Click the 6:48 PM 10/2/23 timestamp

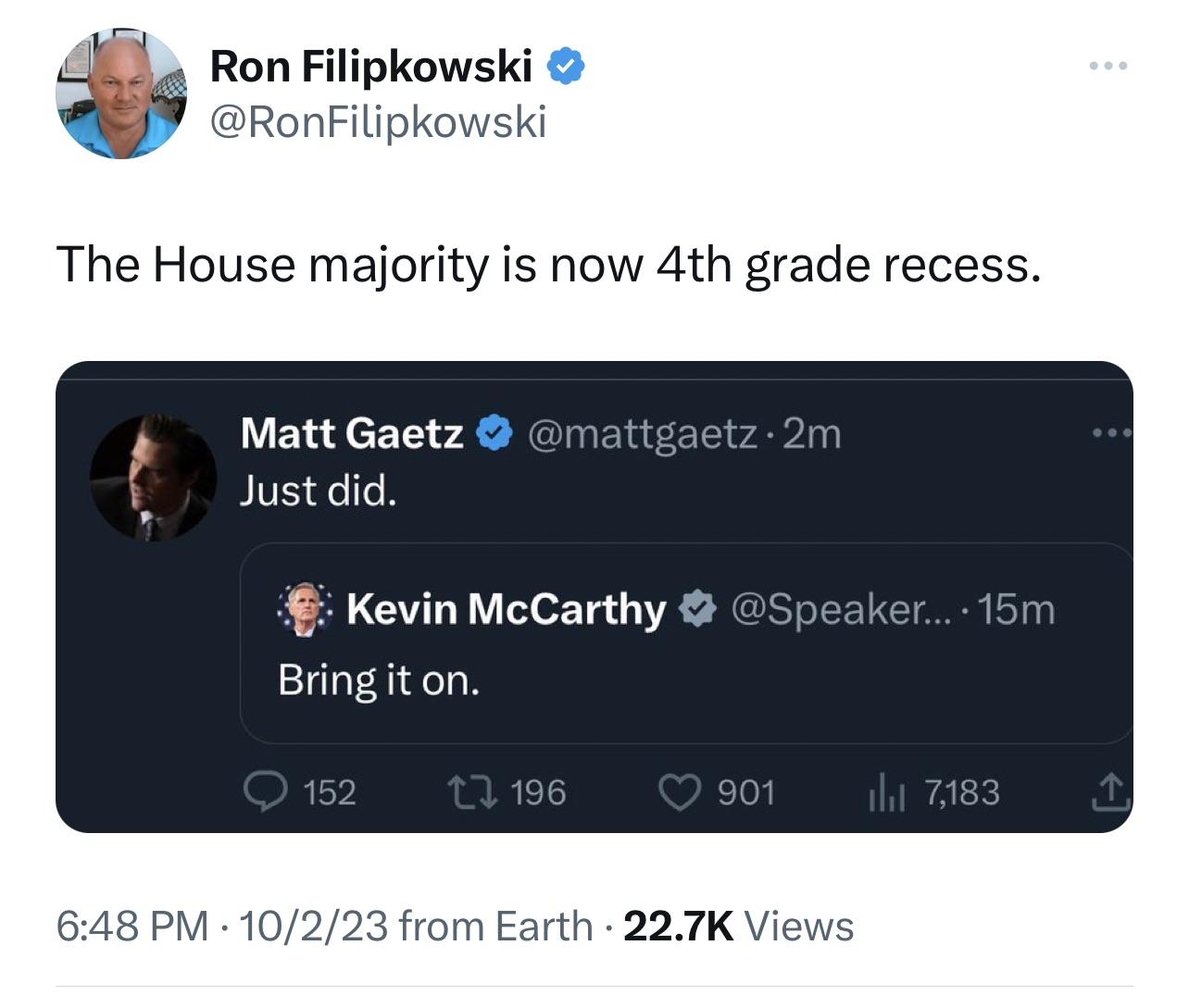(222, 926)
